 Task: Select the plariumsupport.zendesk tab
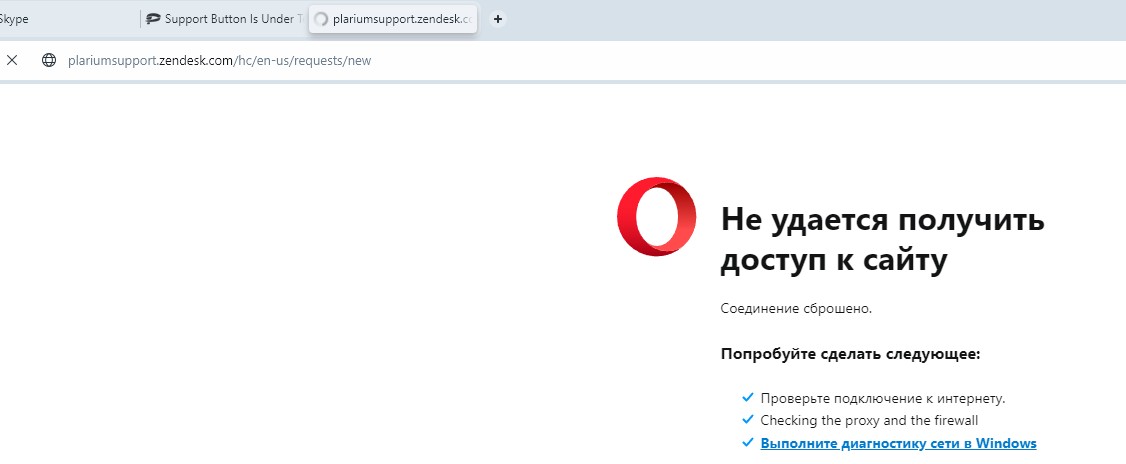(x=393, y=19)
